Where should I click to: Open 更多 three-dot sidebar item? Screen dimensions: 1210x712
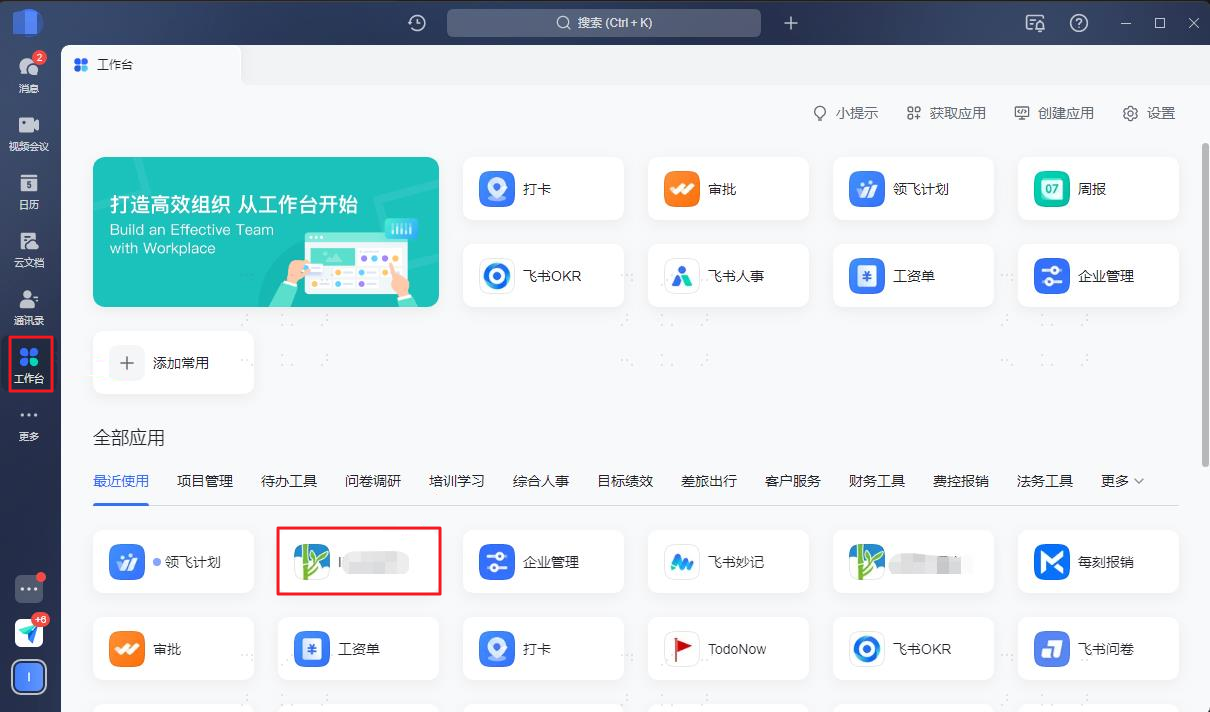coord(29,424)
